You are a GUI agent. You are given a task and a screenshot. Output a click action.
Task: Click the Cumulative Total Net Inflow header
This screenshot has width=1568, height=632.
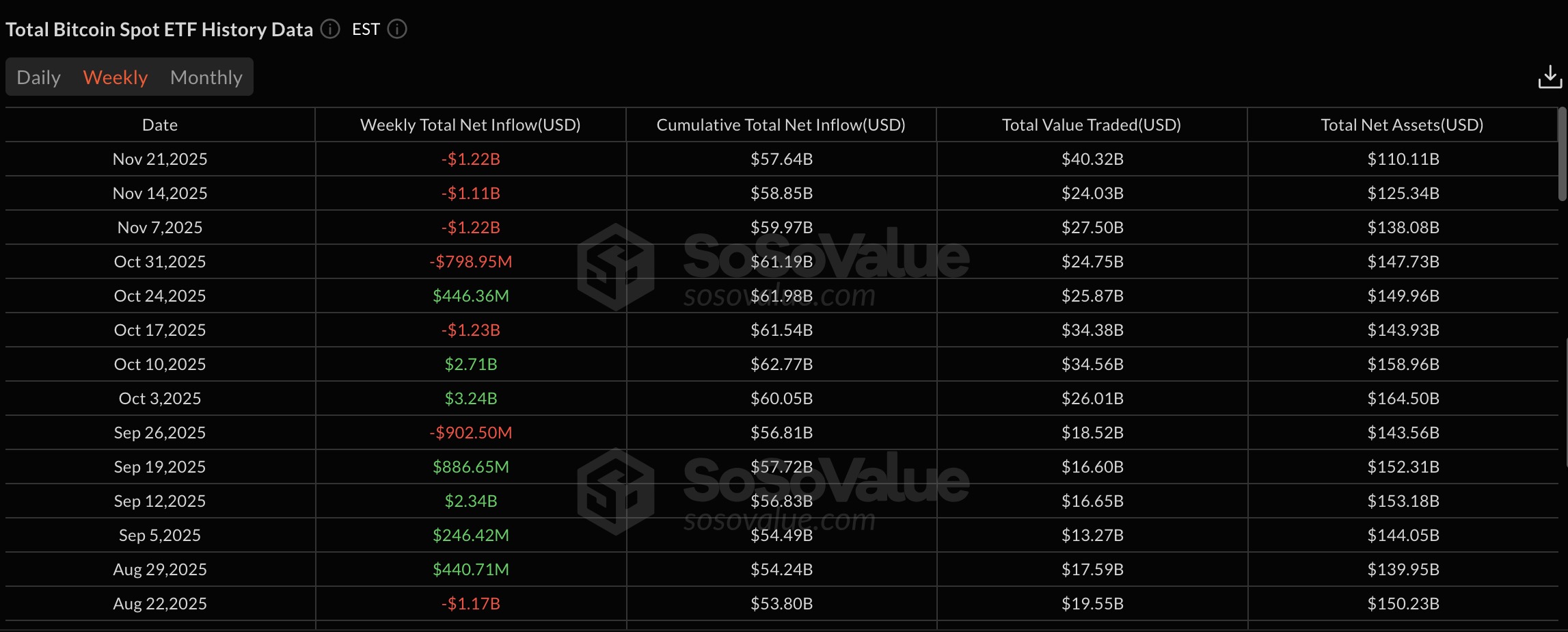781,124
